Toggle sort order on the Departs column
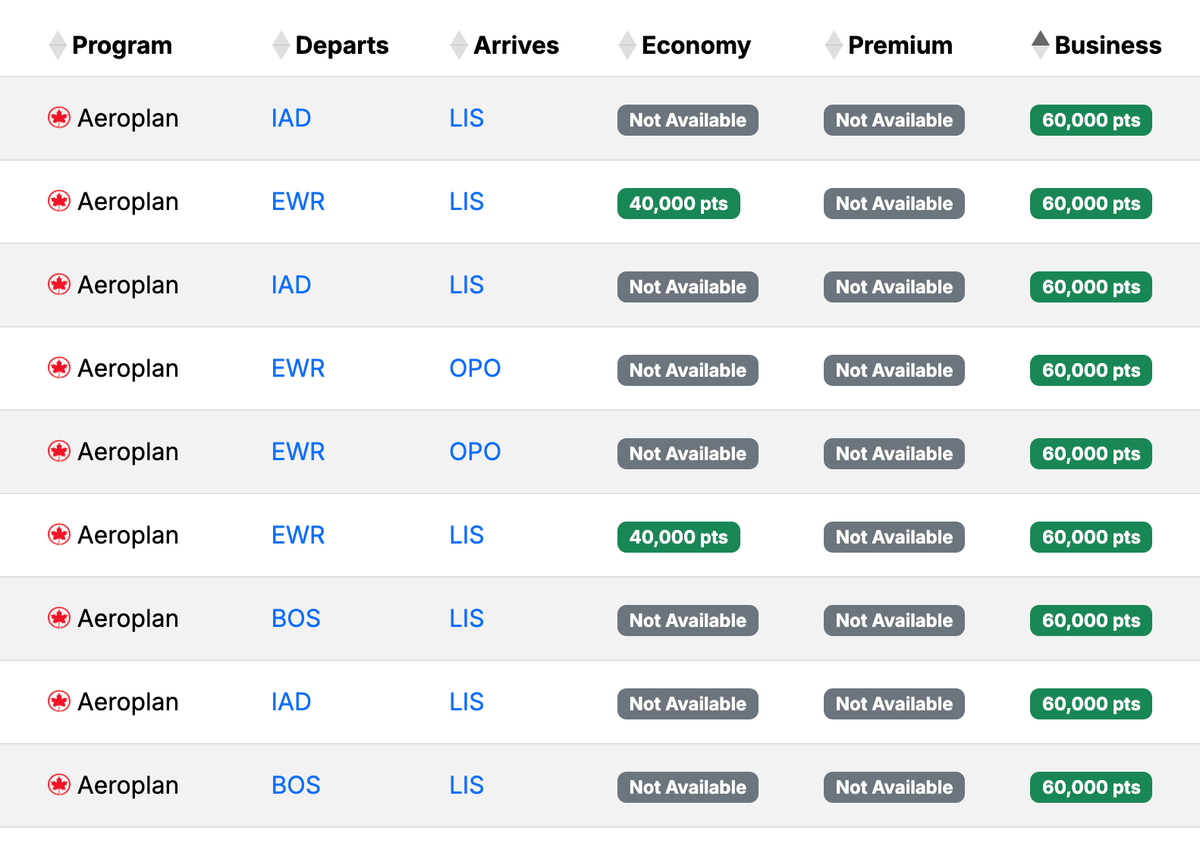Viewport: 1200px width, 843px height. coord(280,44)
